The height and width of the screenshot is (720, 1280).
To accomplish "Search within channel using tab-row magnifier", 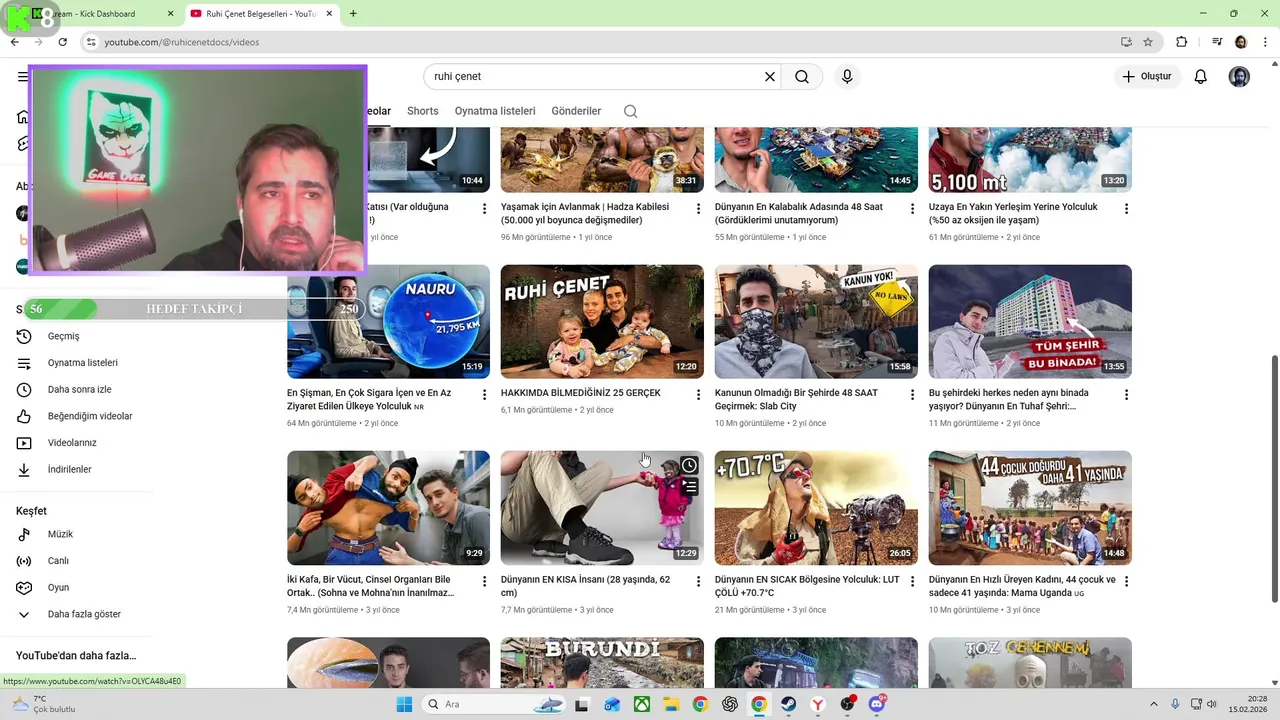I will pos(630,111).
